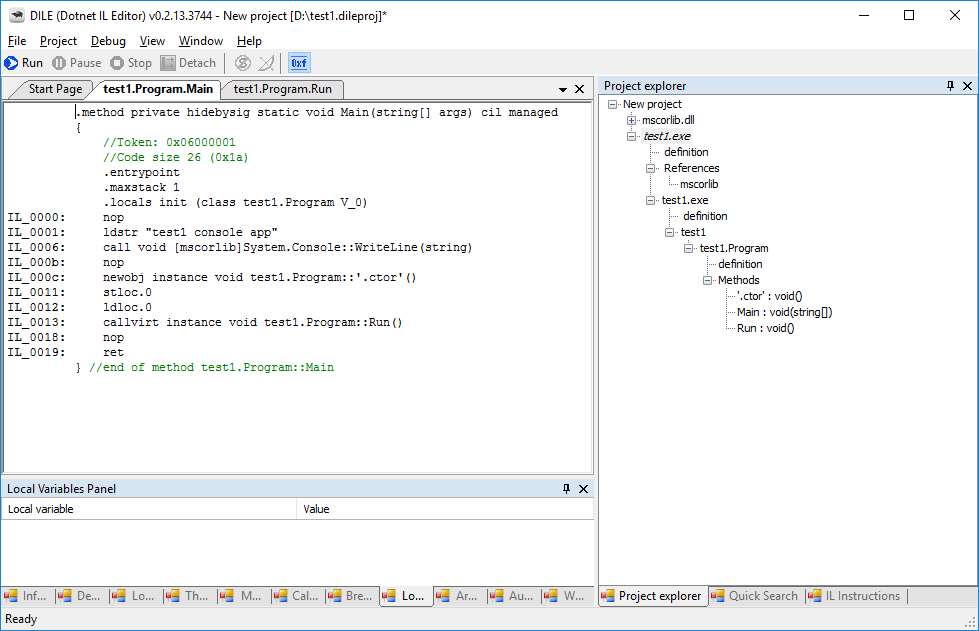Pin or auto-hide the Project explorer panel
The image size is (979, 631).
pyautogui.click(x=950, y=86)
